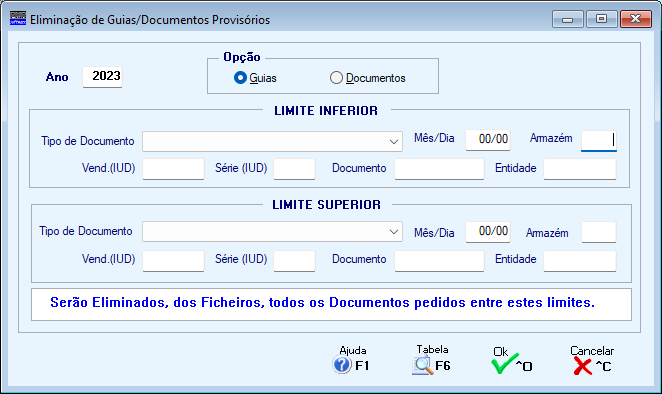Click the 'Opção' group label
Image resolution: width=662 pixels, height=394 pixels.
click(242, 57)
